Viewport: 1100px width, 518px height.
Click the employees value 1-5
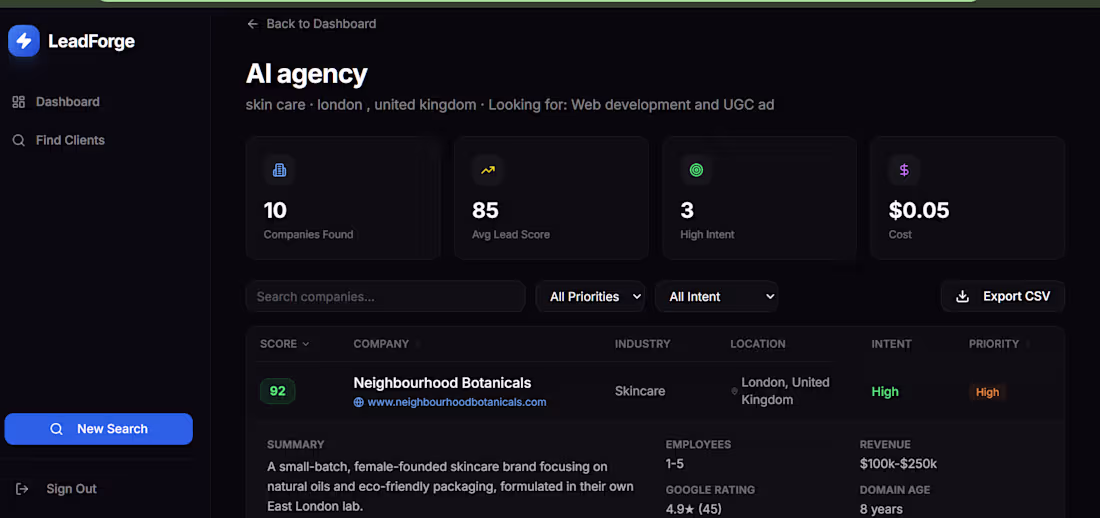pos(675,464)
